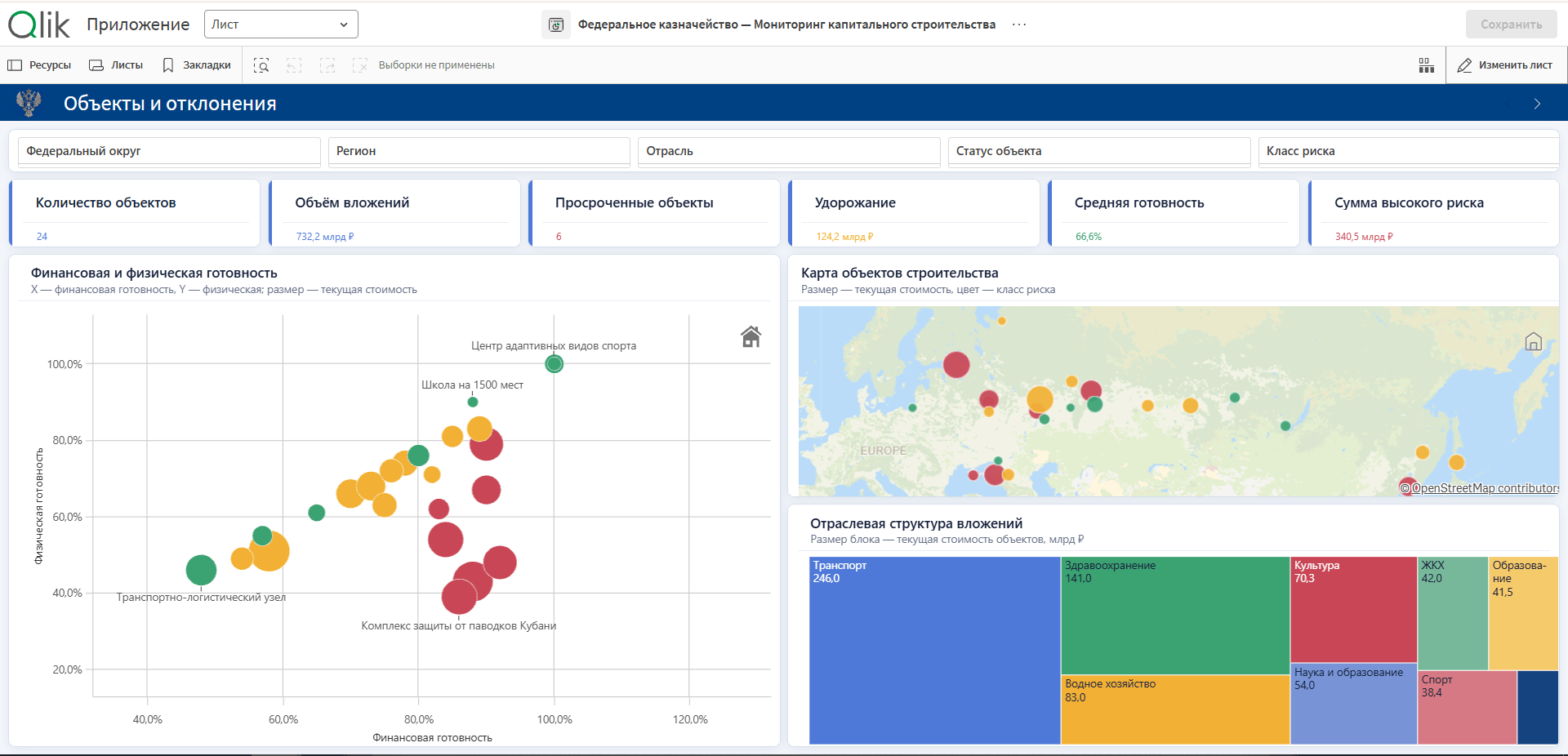This screenshot has height=756, width=1568.
Task: Open the three-dots app menu
Action: pos(1019,24)
